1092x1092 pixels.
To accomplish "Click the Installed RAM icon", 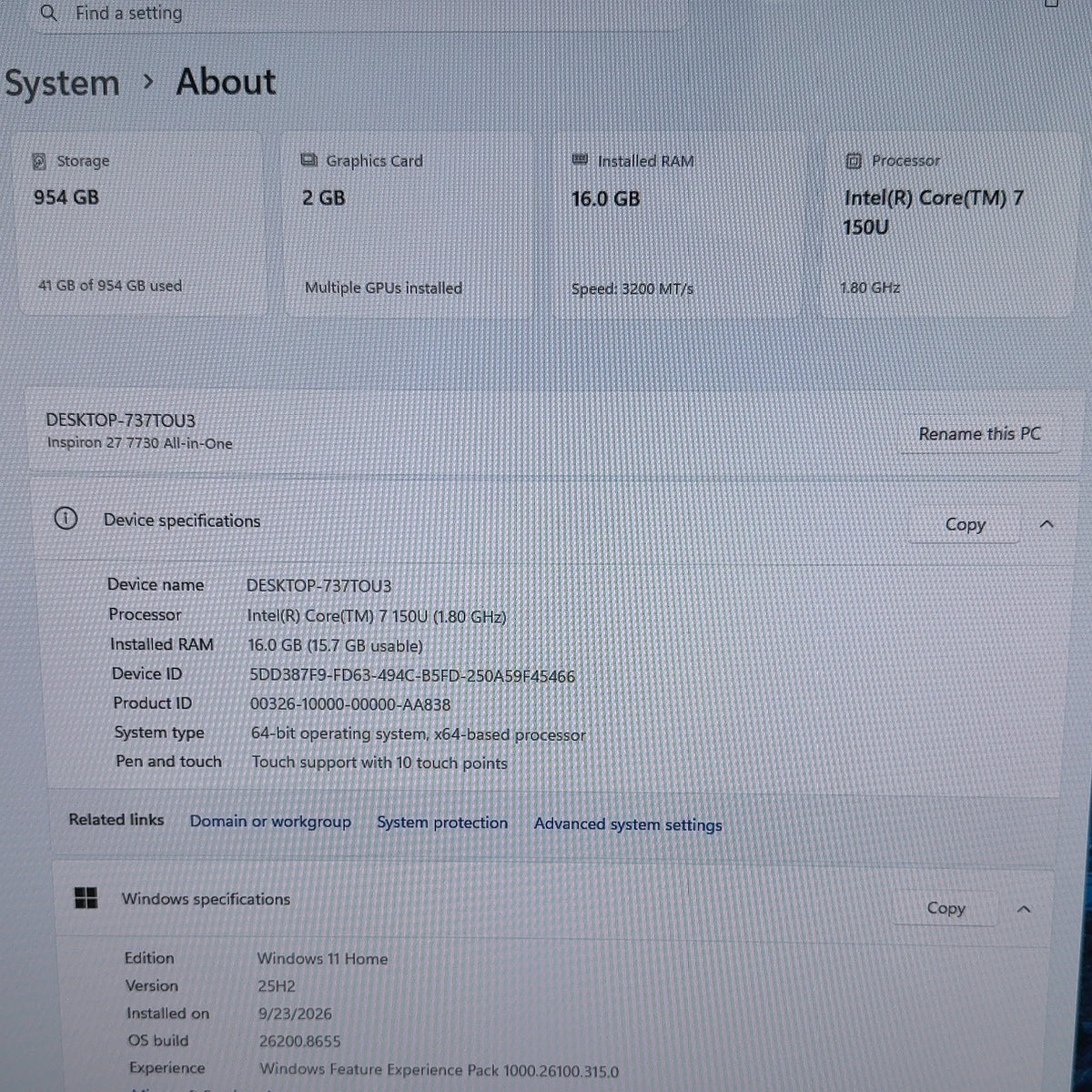I will click(x=580, y=160).
